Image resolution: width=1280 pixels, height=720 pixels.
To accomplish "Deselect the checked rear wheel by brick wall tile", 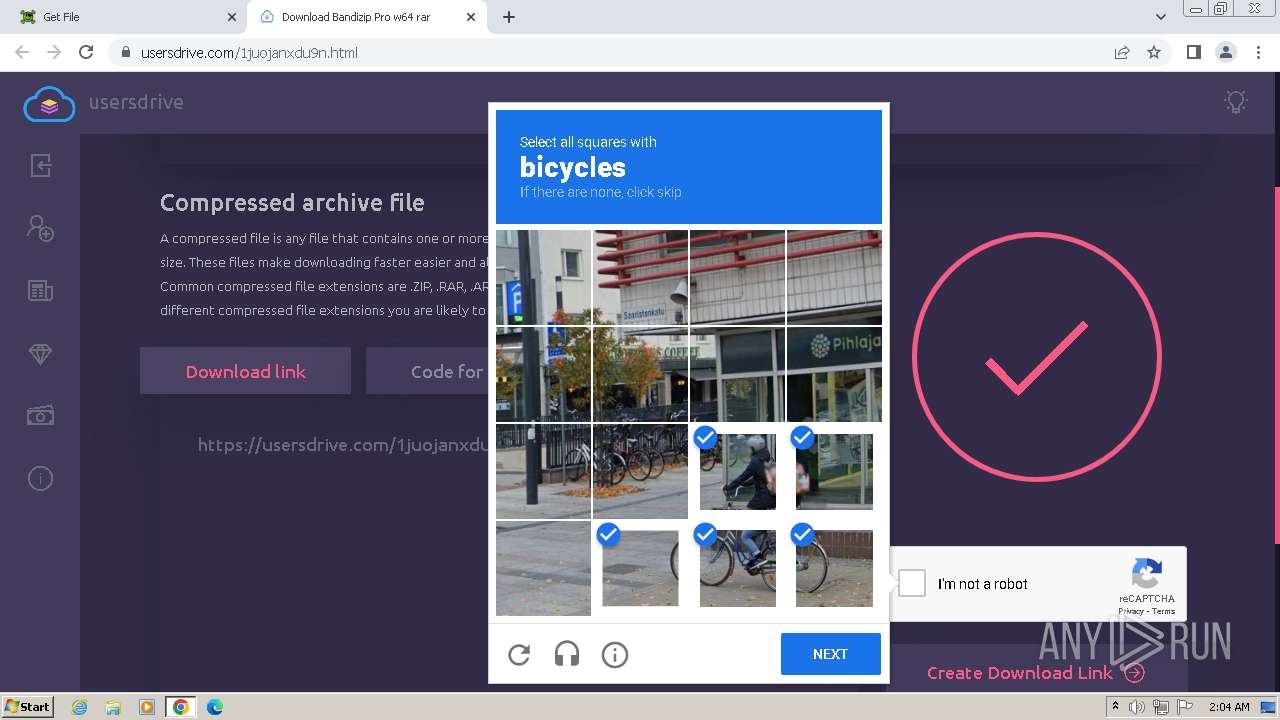I will [834, 568].
